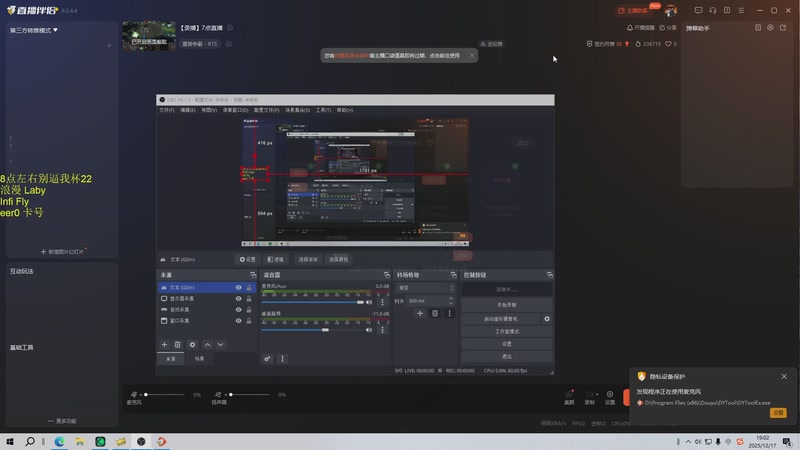Viewport: 800px width, 450px height.
Task: Show hidden system tray icons chevron
Action: point(688,442)
